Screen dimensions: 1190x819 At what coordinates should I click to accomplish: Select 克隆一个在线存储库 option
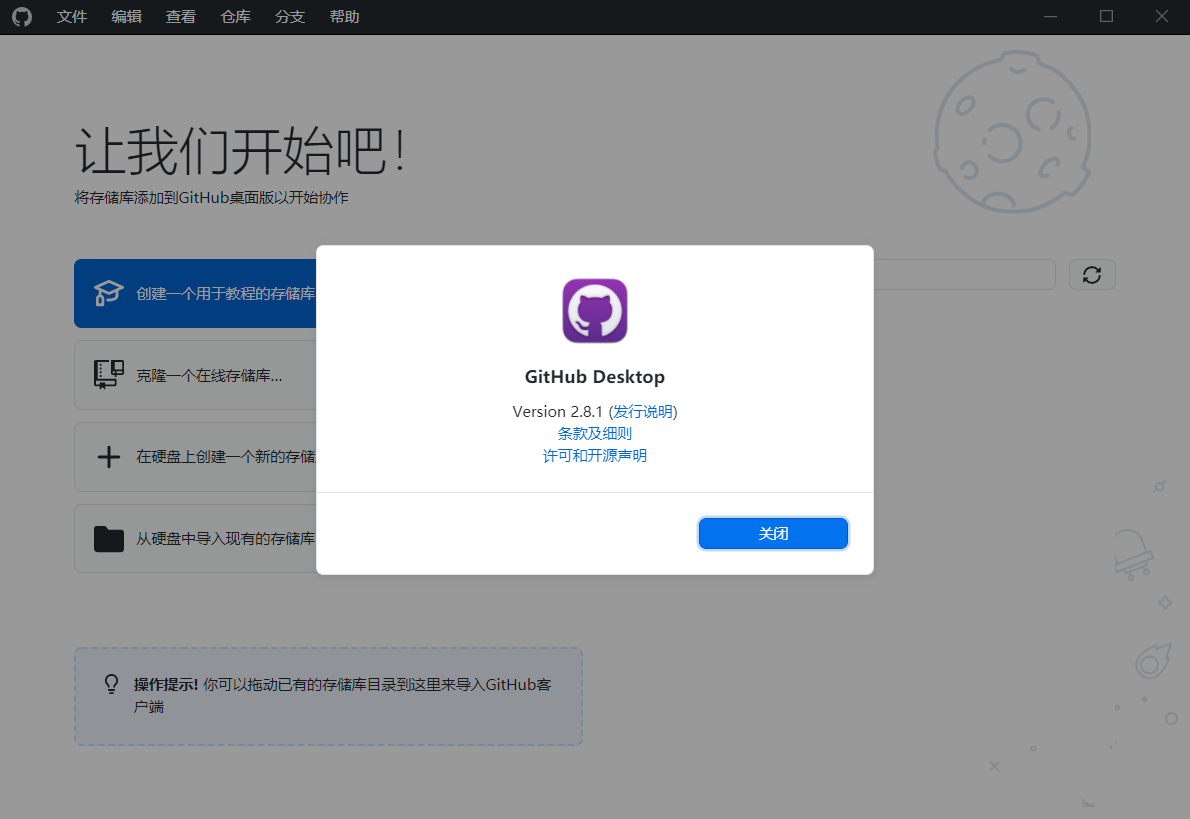(196, 375)
